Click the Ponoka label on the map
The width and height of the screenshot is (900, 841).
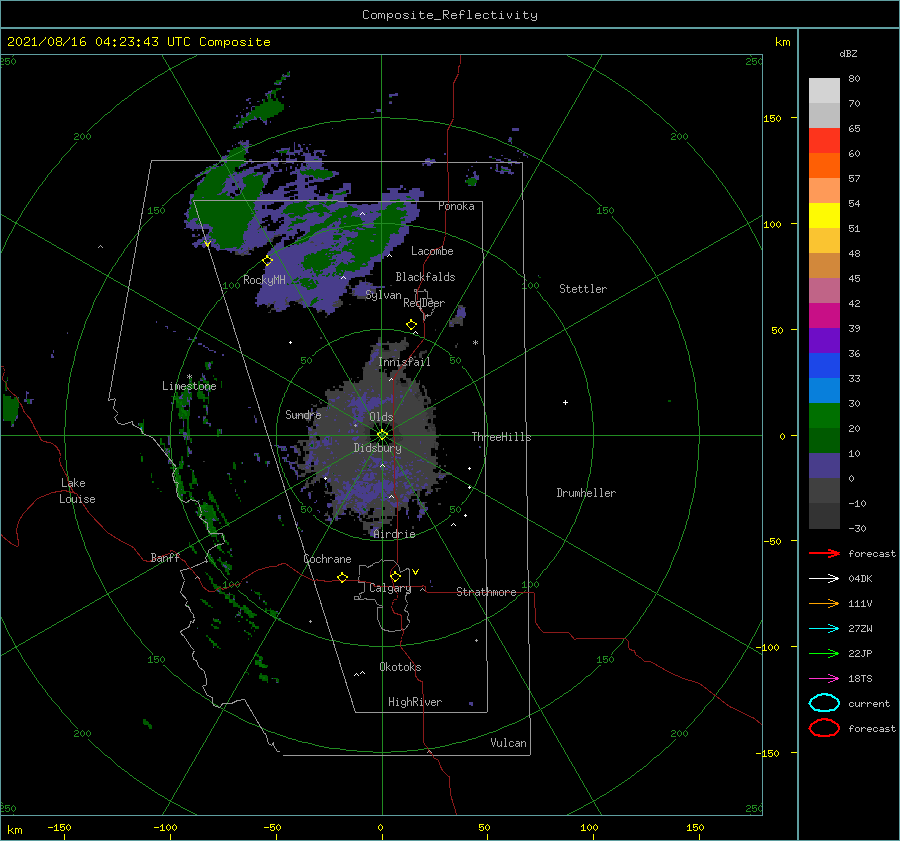456,206
